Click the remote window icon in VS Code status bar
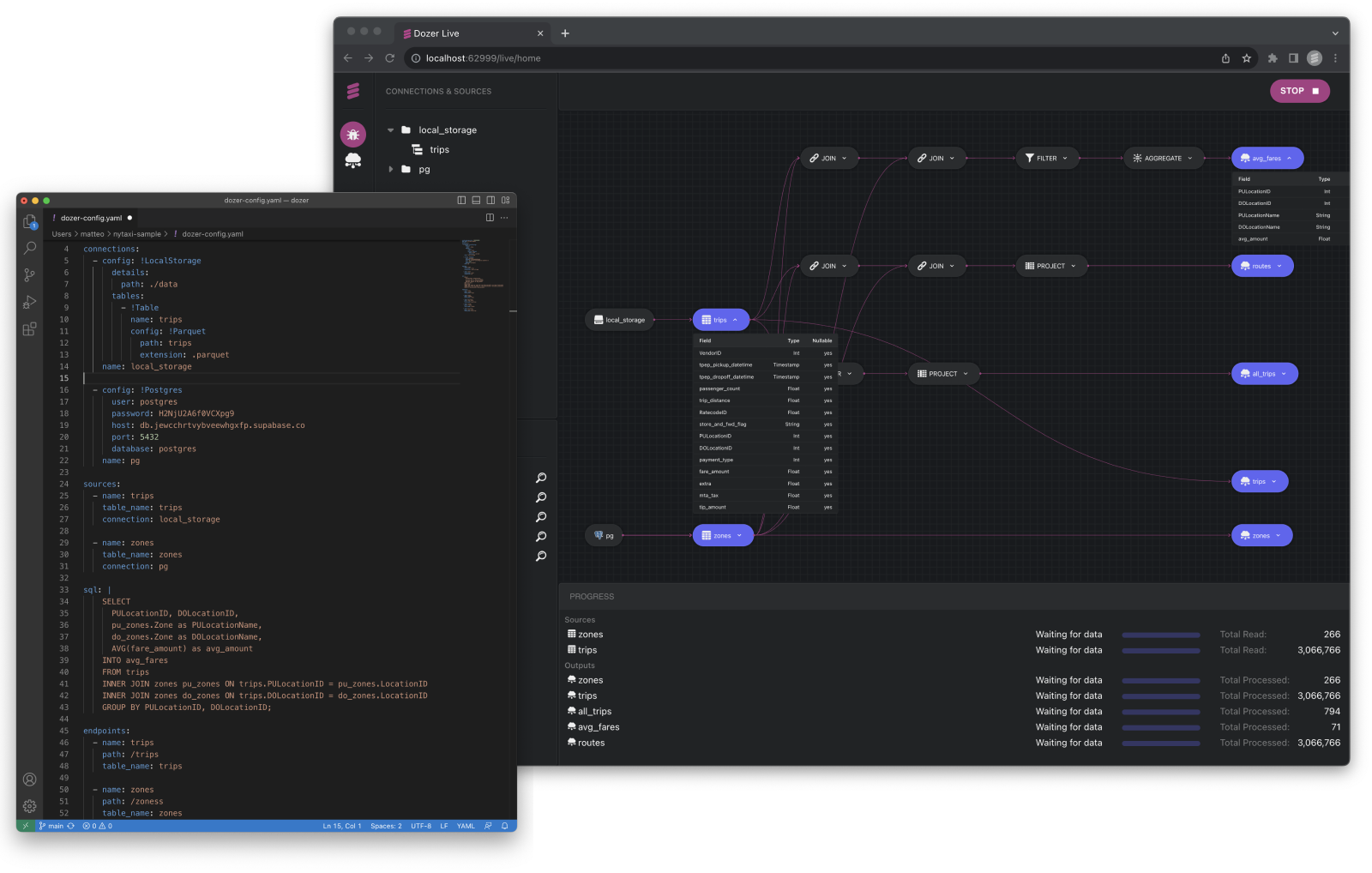The height and width of the screenshot is (873, 1372). pyautogui.click(x=25, y=826)
